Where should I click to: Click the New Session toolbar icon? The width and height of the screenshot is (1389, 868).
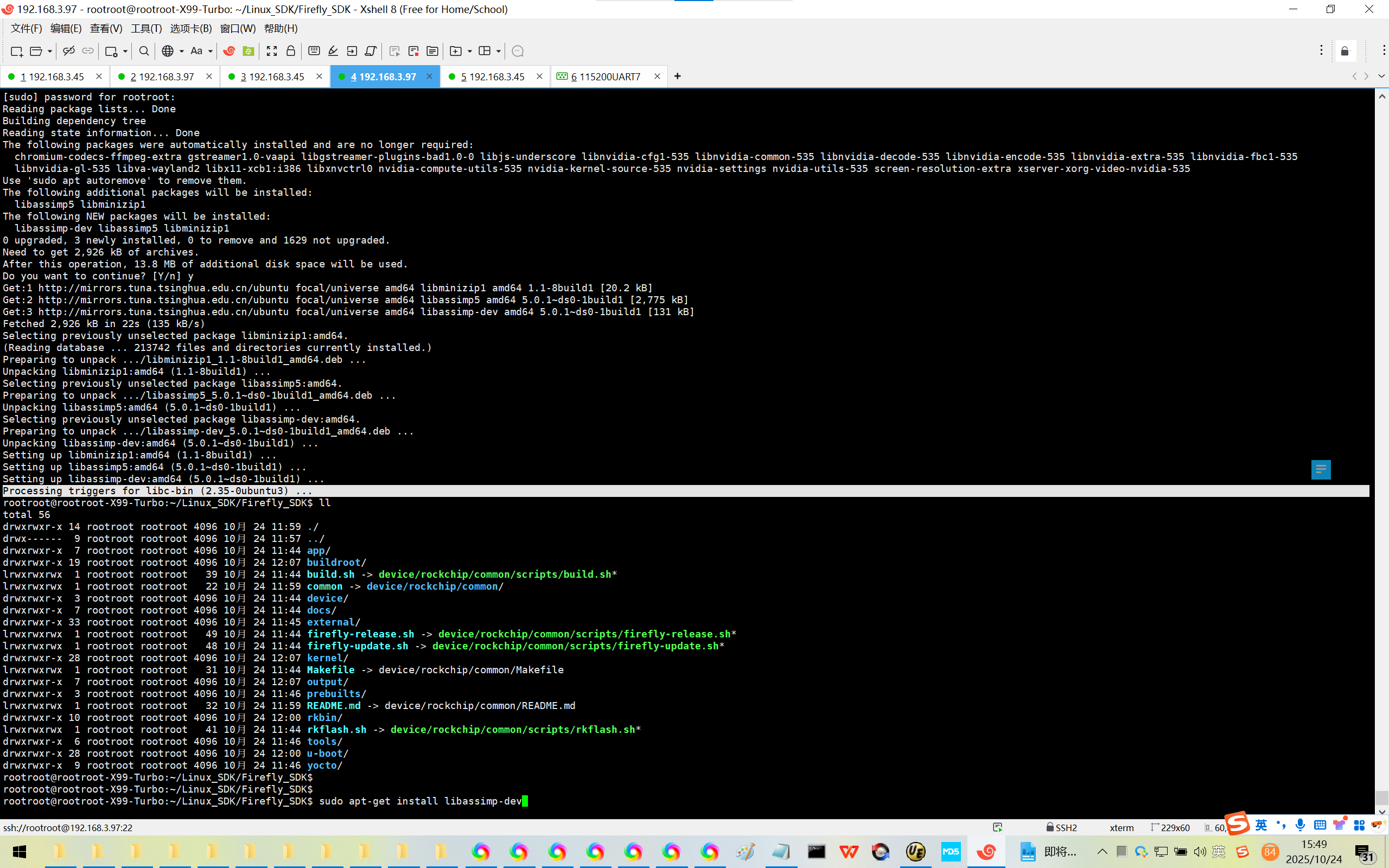pos(16,51)
